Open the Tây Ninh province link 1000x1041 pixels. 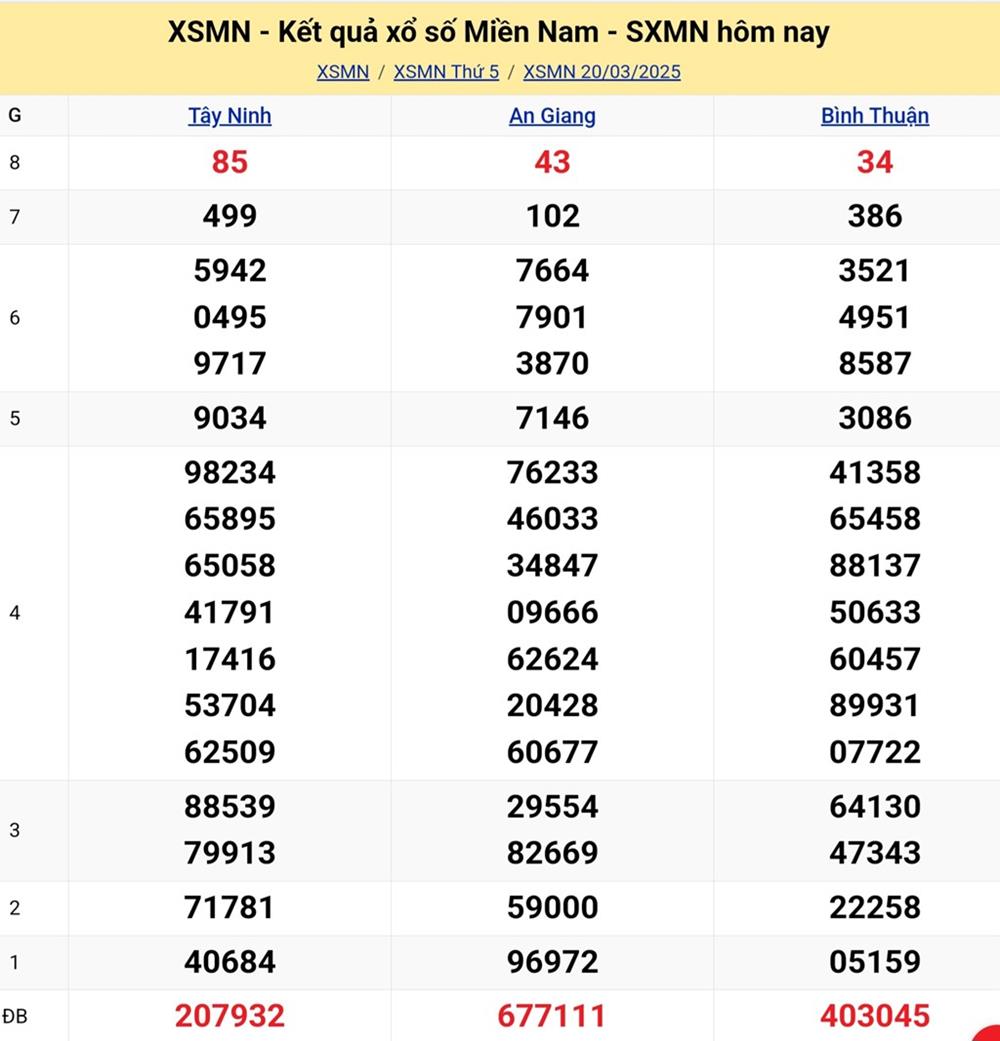click(x=230, y=116)
